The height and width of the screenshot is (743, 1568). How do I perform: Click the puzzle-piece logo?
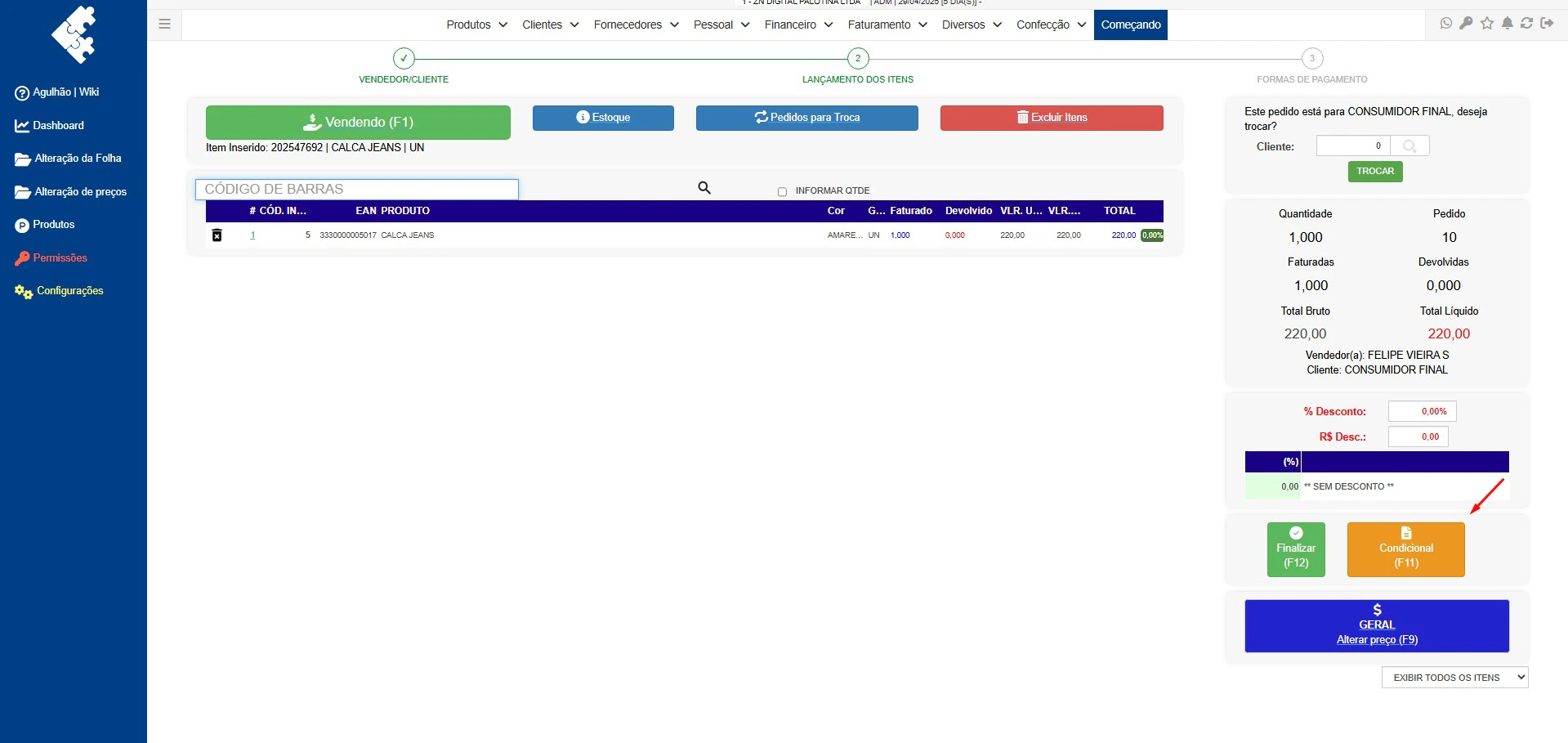(74, 34)
